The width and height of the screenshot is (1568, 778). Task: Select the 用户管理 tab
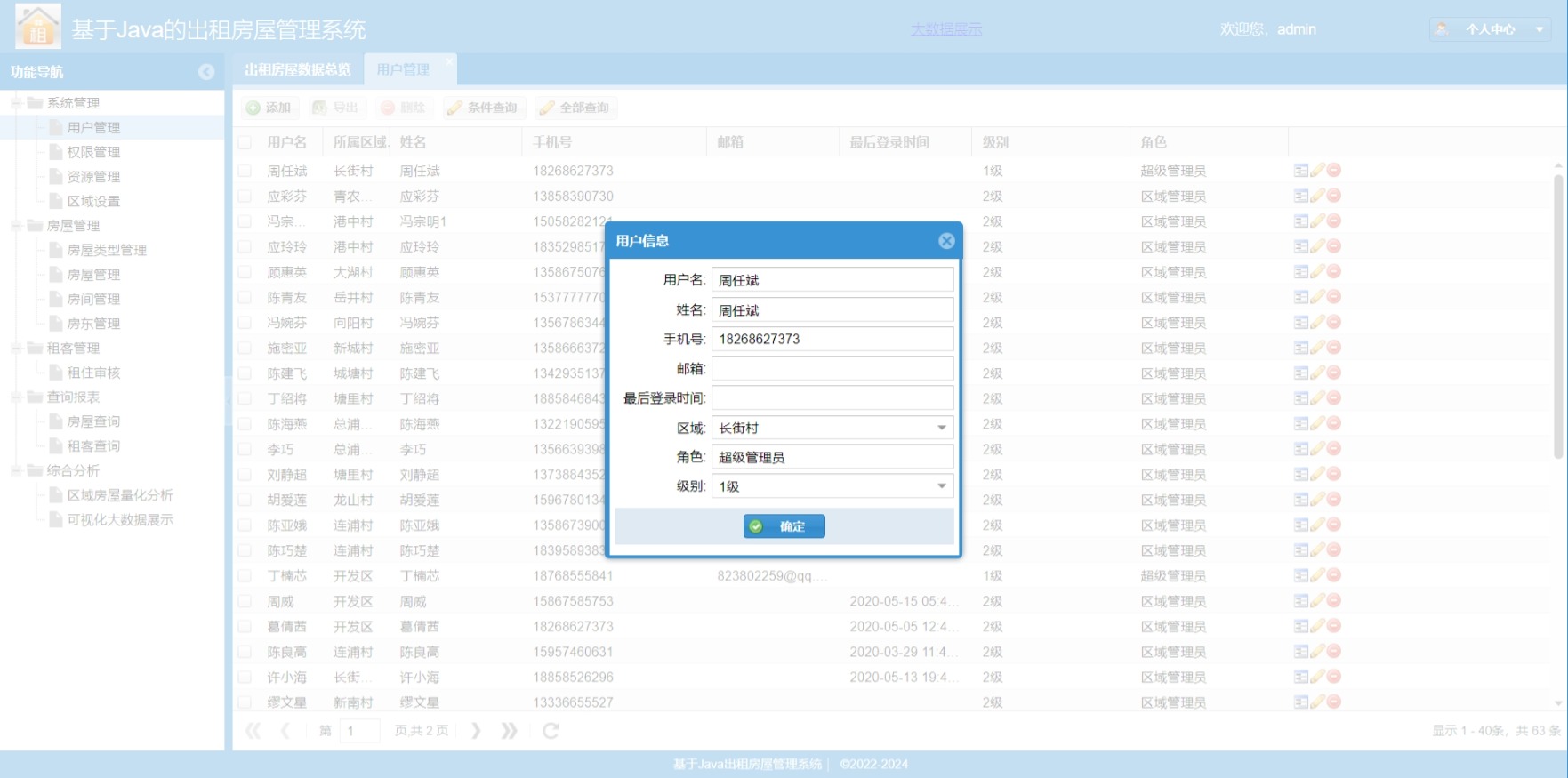pyautogui.click(x=403, y=69)
